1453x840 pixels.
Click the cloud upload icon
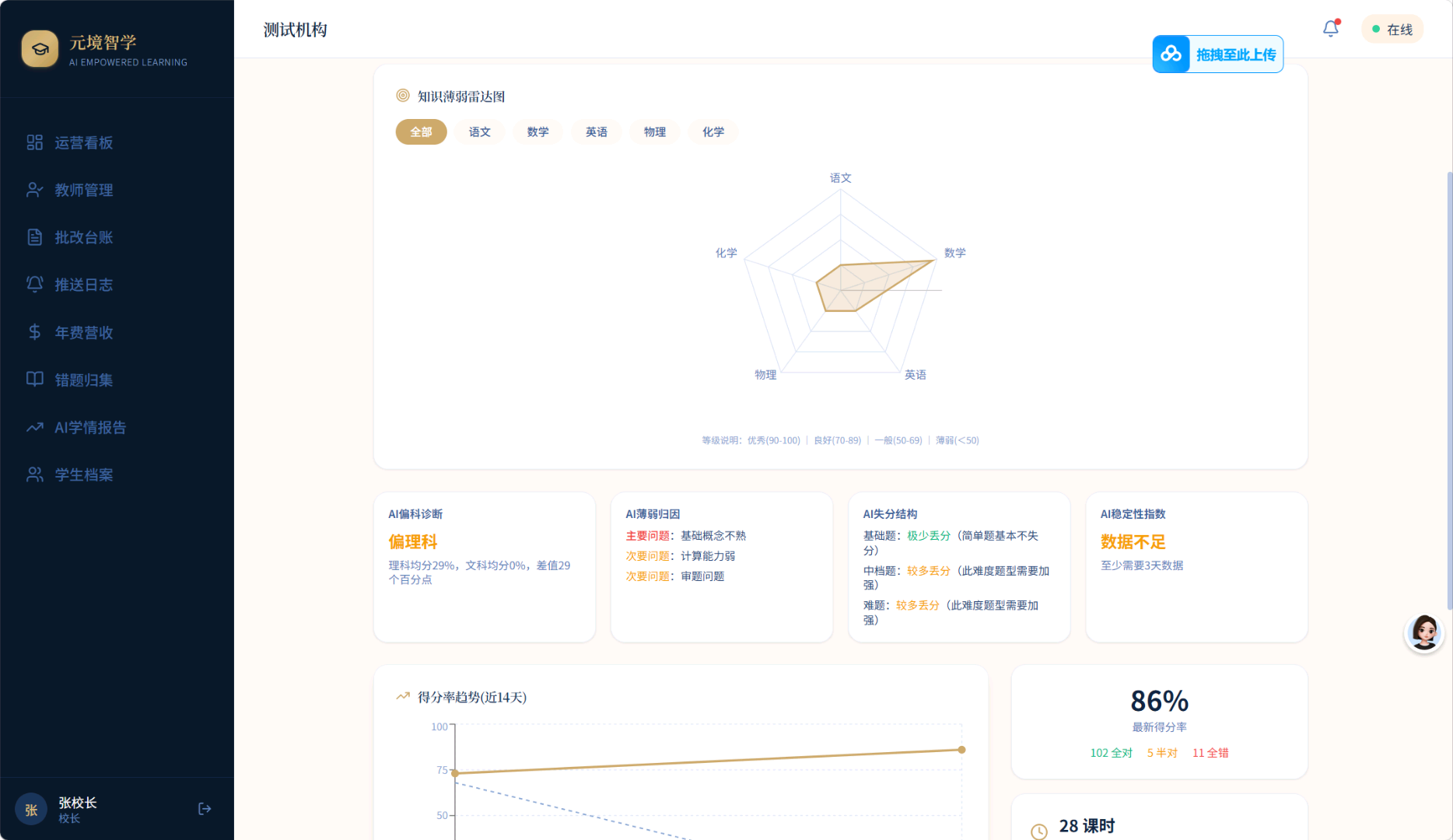(1171, 54)
